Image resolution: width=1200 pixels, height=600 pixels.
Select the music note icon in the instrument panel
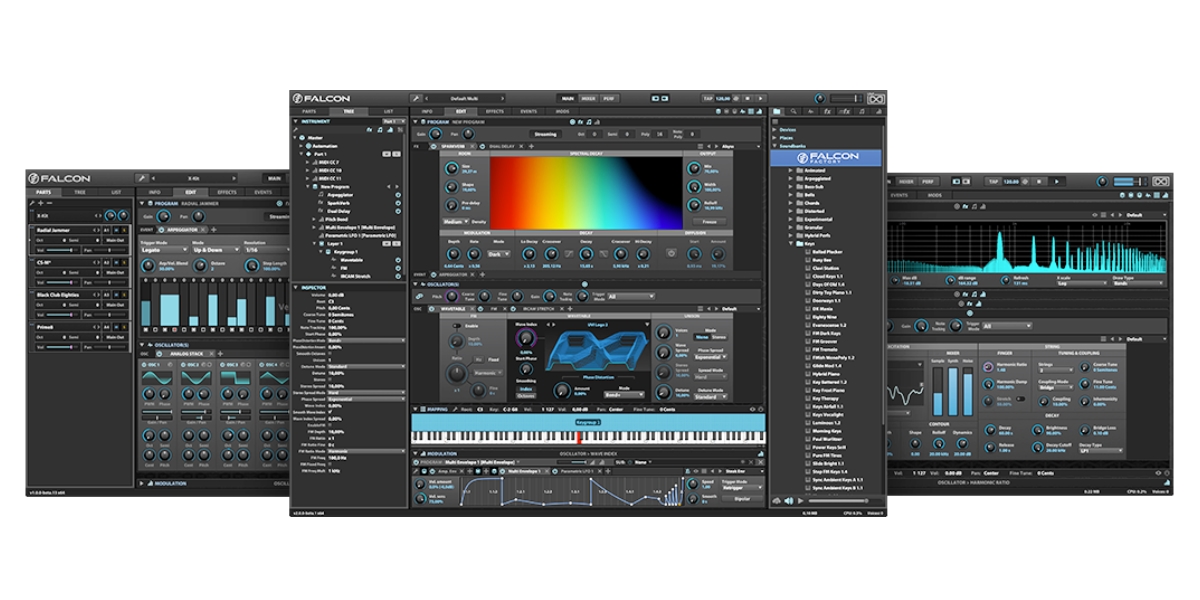[378, 129]
